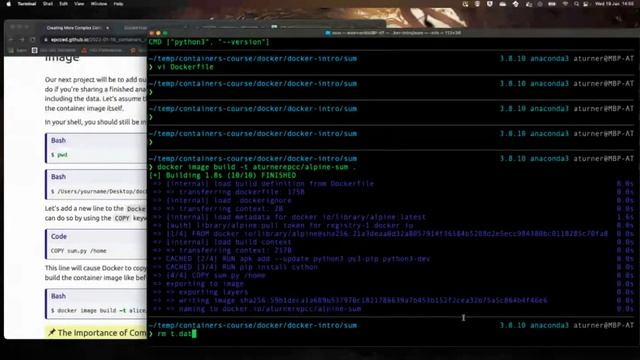Viewport: 640px width, 360px height.
Task: Click '$ docker image build -t alice' code in the browser
Action: point(98,310)
